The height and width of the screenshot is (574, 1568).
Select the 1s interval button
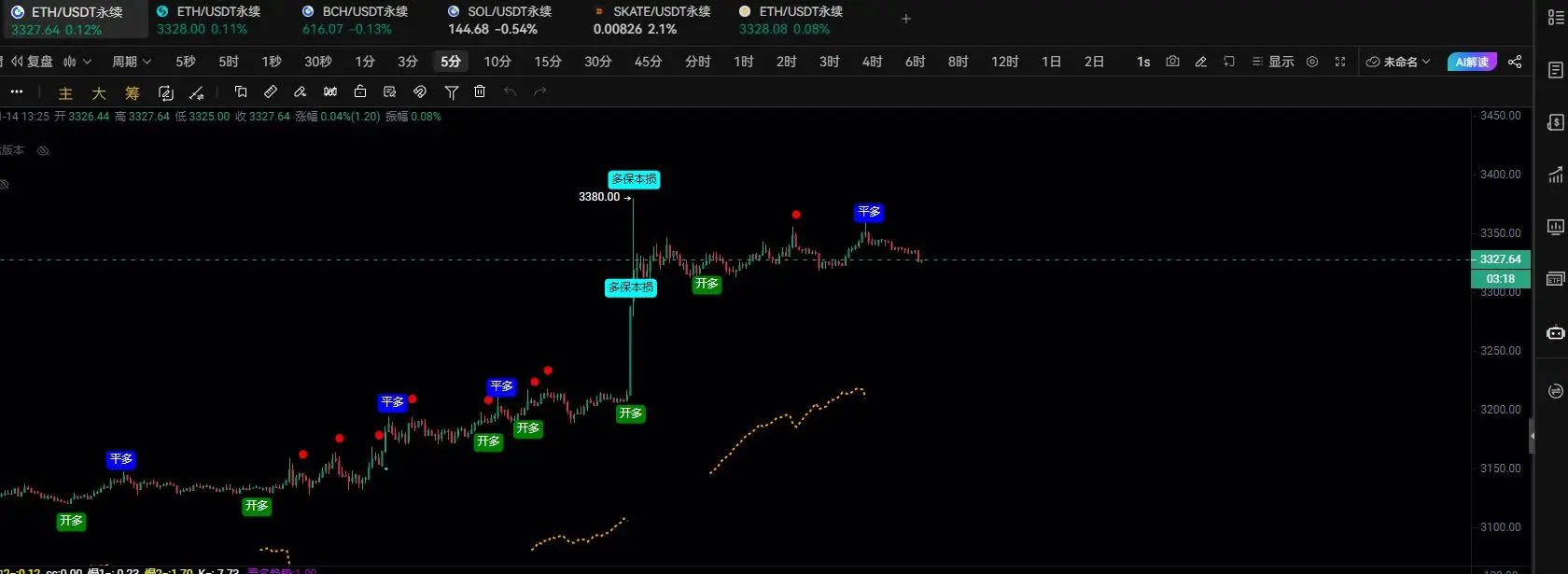1143,62
